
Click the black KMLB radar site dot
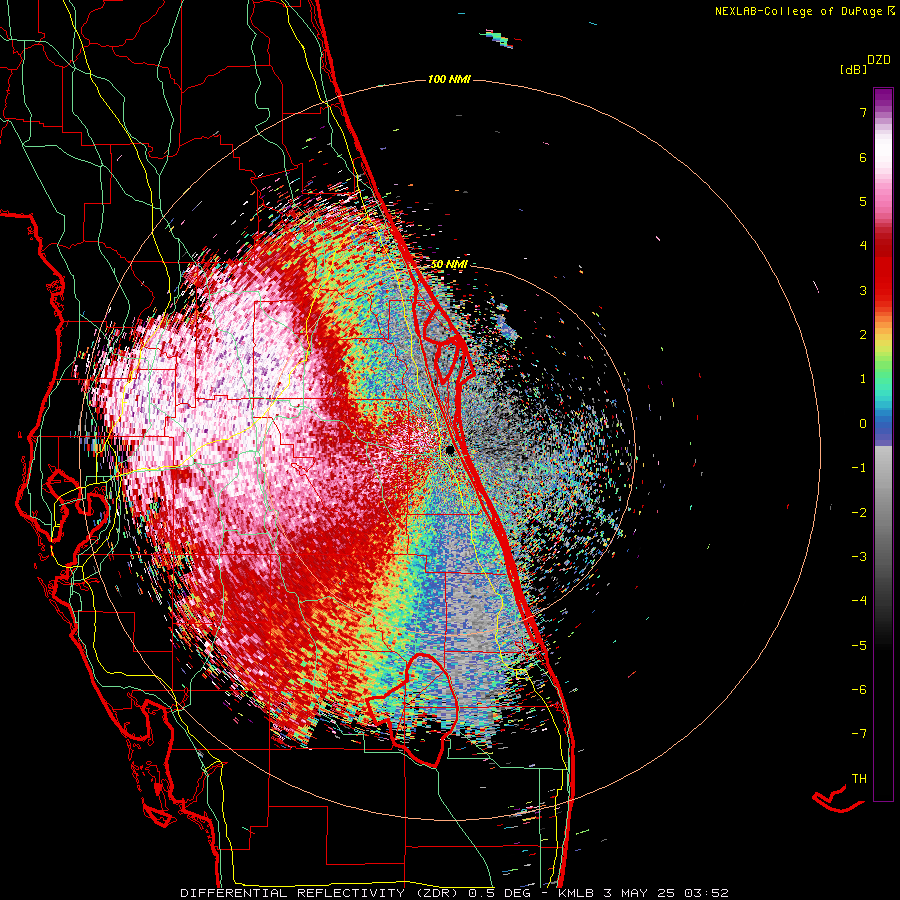[x=450, y=451]
